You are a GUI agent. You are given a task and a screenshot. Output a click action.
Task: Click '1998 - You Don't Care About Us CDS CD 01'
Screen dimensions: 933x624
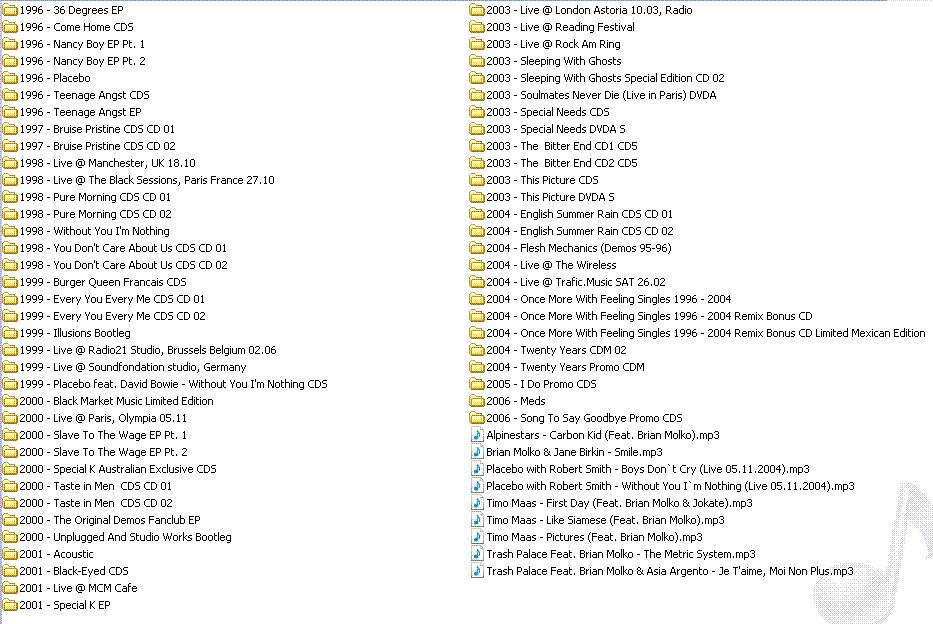point(123,248)
